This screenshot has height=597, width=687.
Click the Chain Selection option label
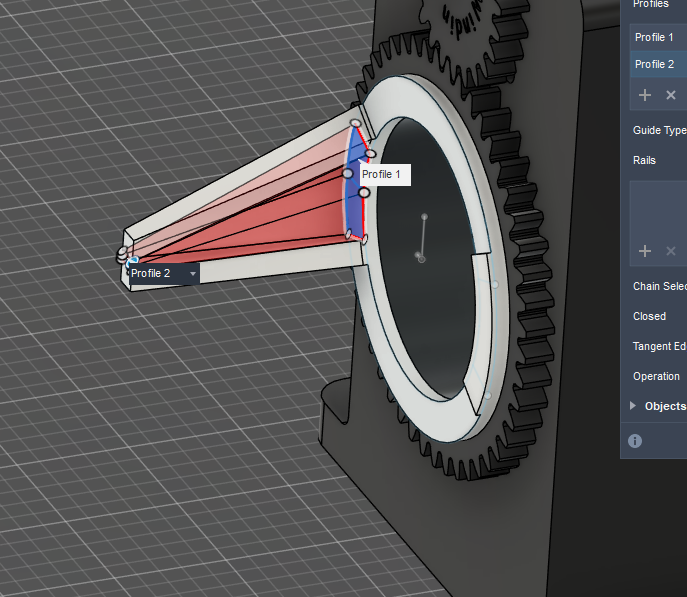pyautogui.click(x=659, y=286)
